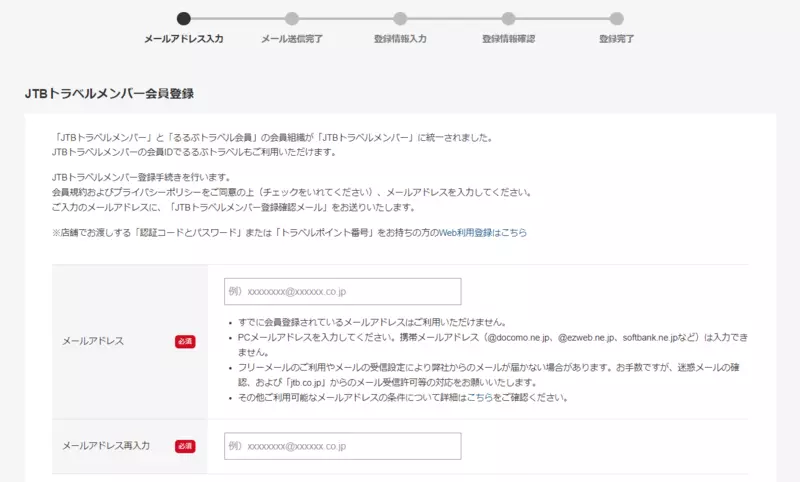Screen dimensions: 800x482
Task: Click the line JTBトラベルメンバー登録手続きを行います。
Action: [141, 177]
